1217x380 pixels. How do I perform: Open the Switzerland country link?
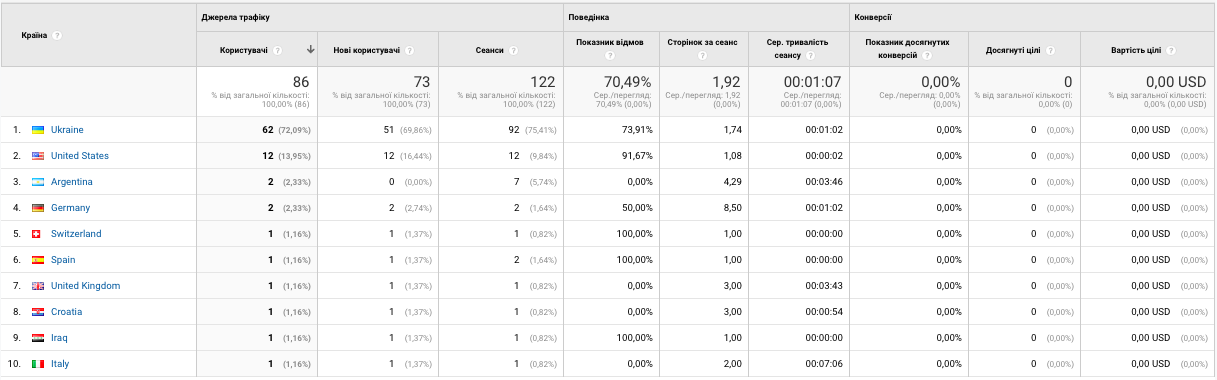pos(76,234)
